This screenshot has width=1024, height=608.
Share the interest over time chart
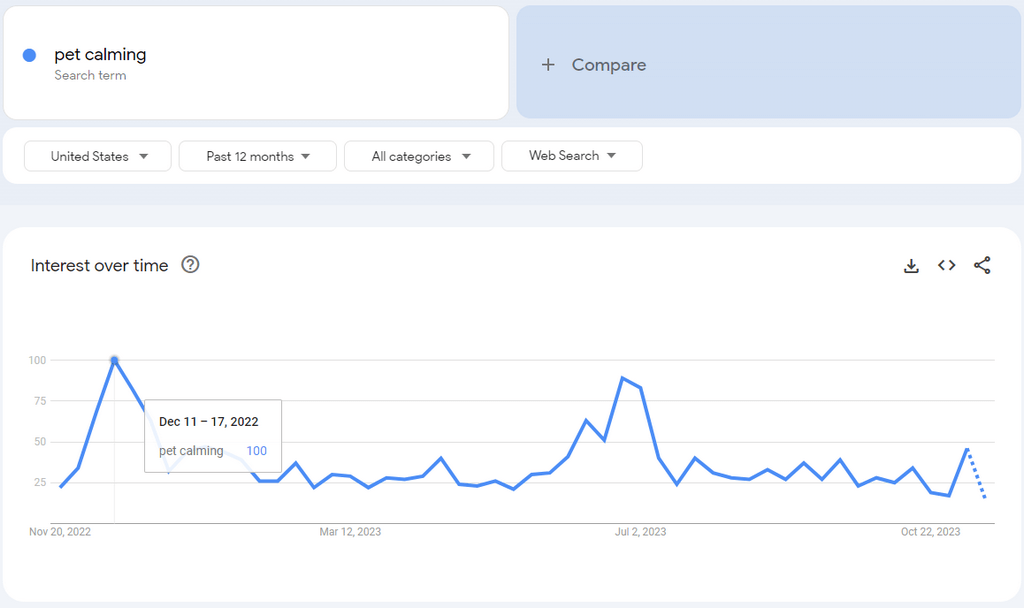[x=982, y=265]
